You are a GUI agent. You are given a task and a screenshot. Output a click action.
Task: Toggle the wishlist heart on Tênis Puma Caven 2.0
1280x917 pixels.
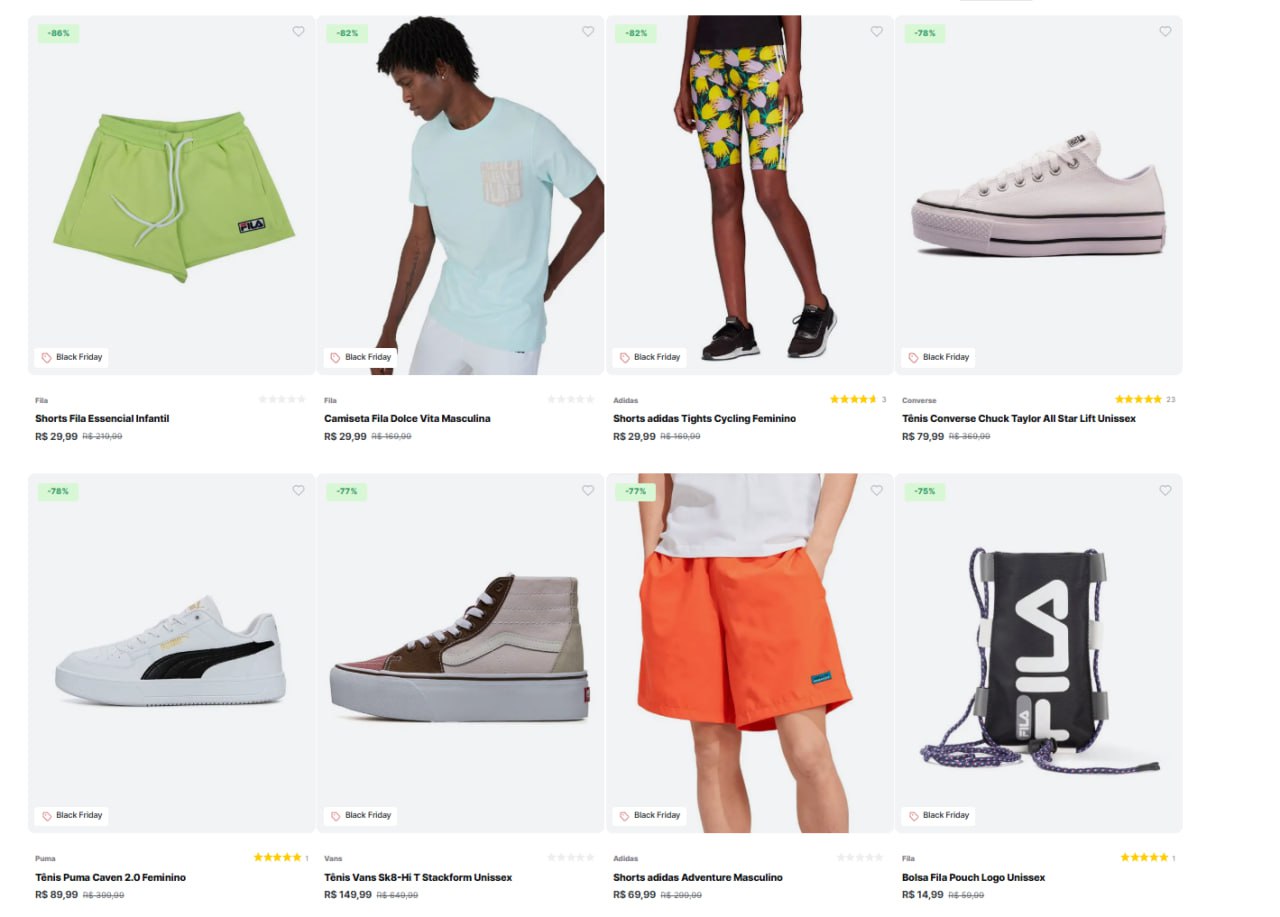click(298, 490)
